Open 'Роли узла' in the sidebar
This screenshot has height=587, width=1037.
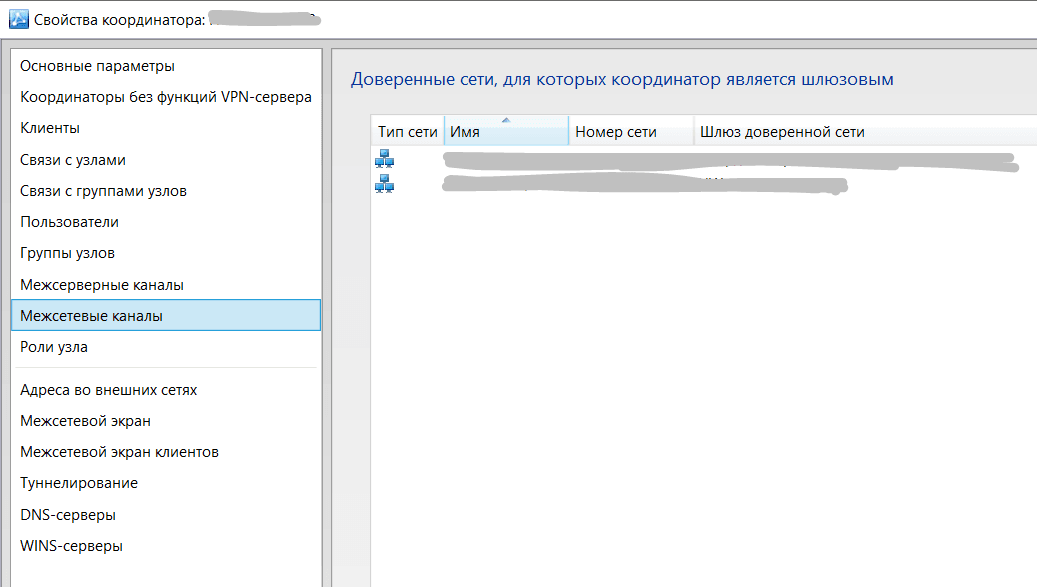(x=54, y=347)
